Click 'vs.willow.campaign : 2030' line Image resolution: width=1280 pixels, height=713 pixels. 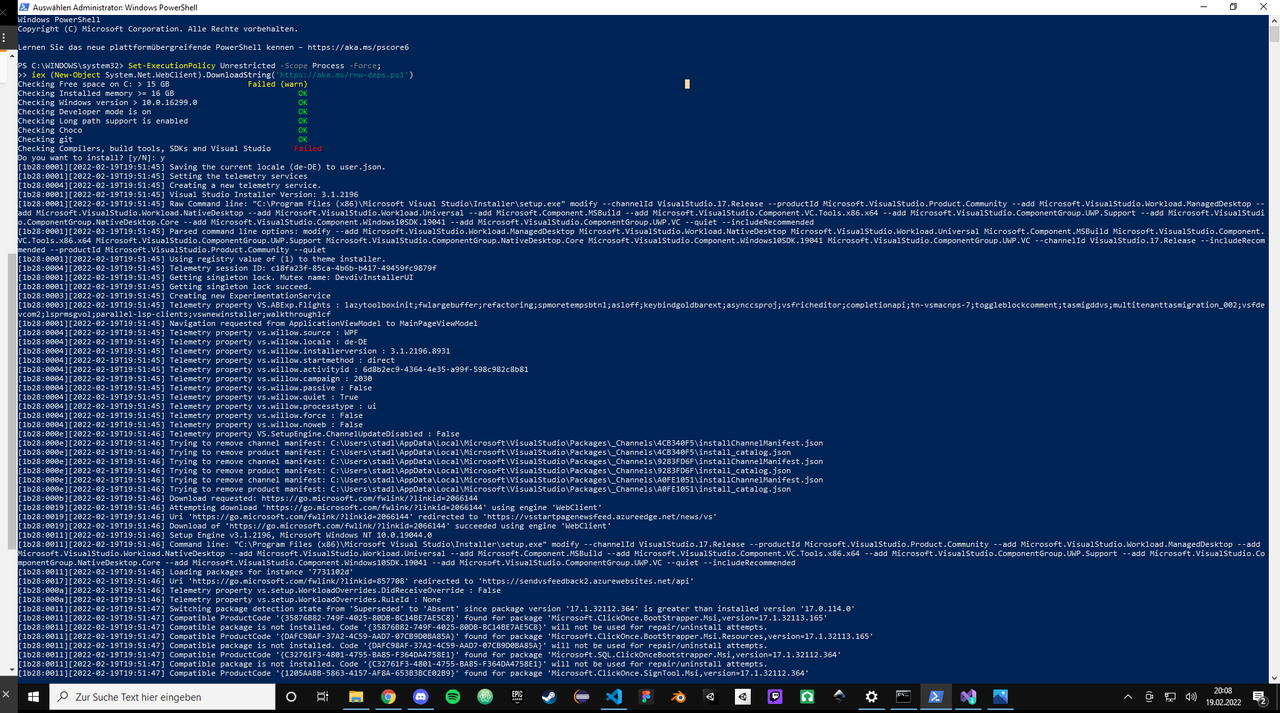click(195, 379)
